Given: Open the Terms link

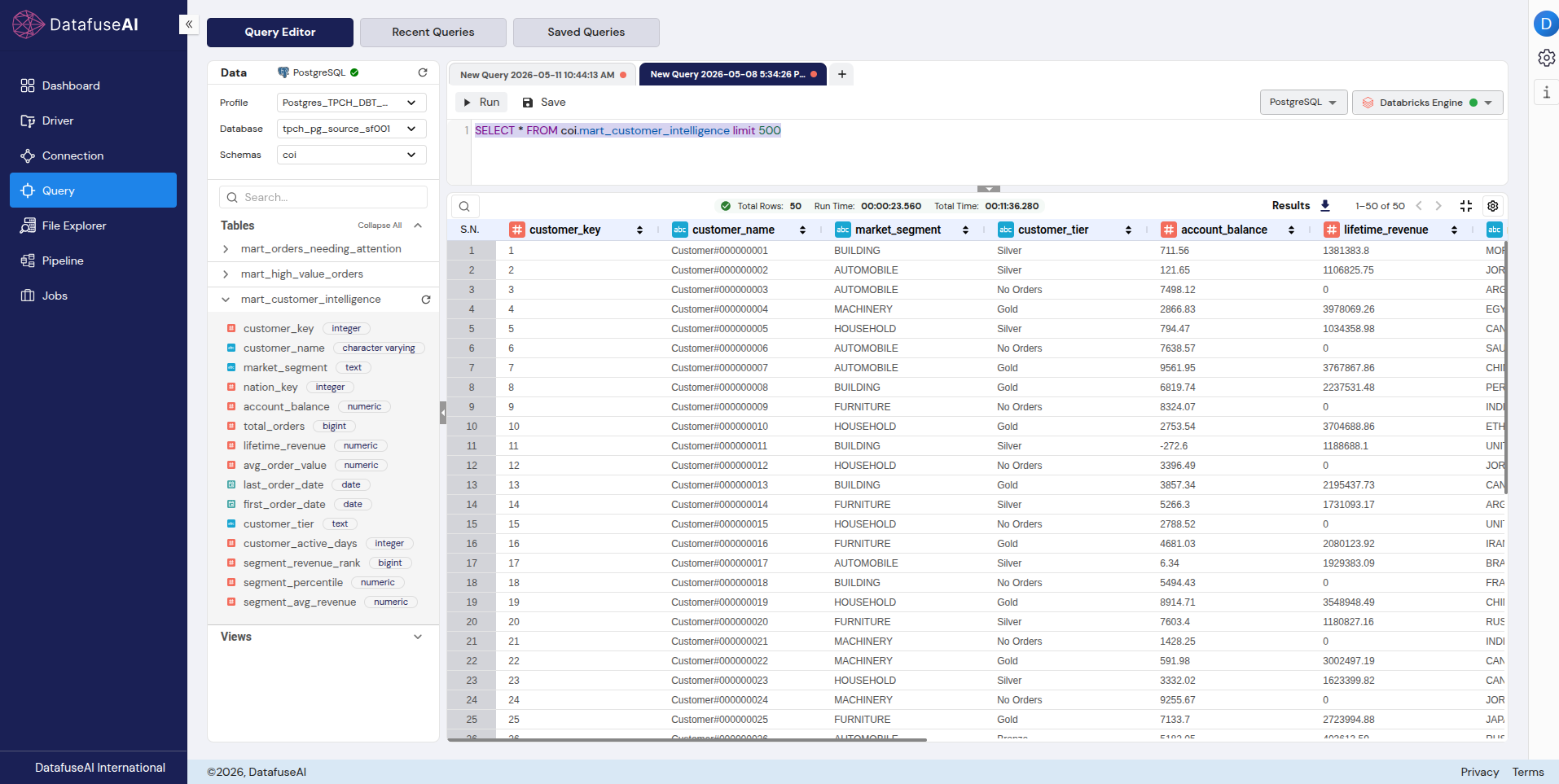Looking at the screenshot, I should click(x=1528, y=772).
